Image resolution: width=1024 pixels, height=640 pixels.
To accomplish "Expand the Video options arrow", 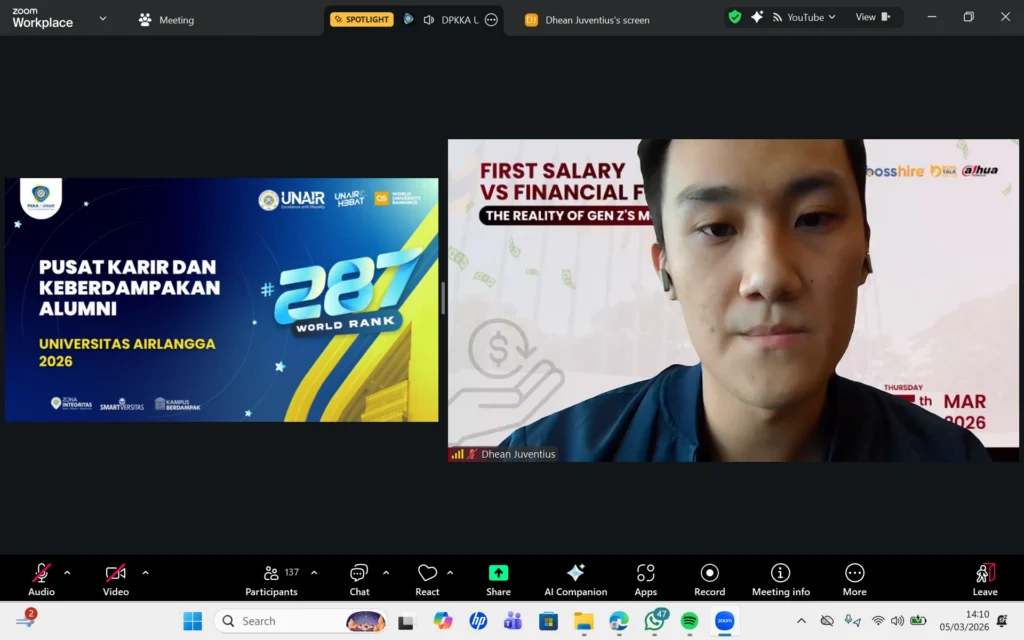I will (x=145, y=573).
